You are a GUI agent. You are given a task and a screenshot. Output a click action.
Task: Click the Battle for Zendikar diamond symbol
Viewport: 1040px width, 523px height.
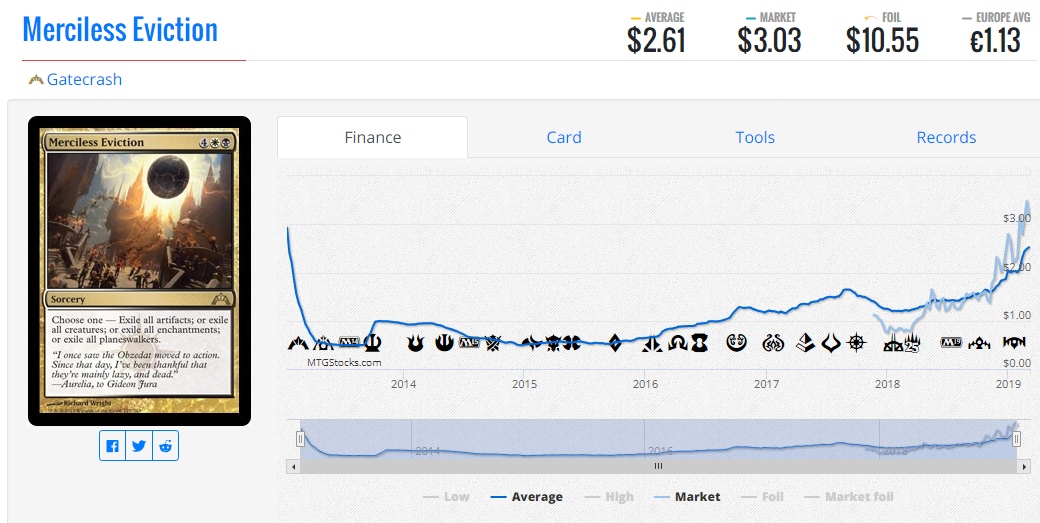[616, 343]
